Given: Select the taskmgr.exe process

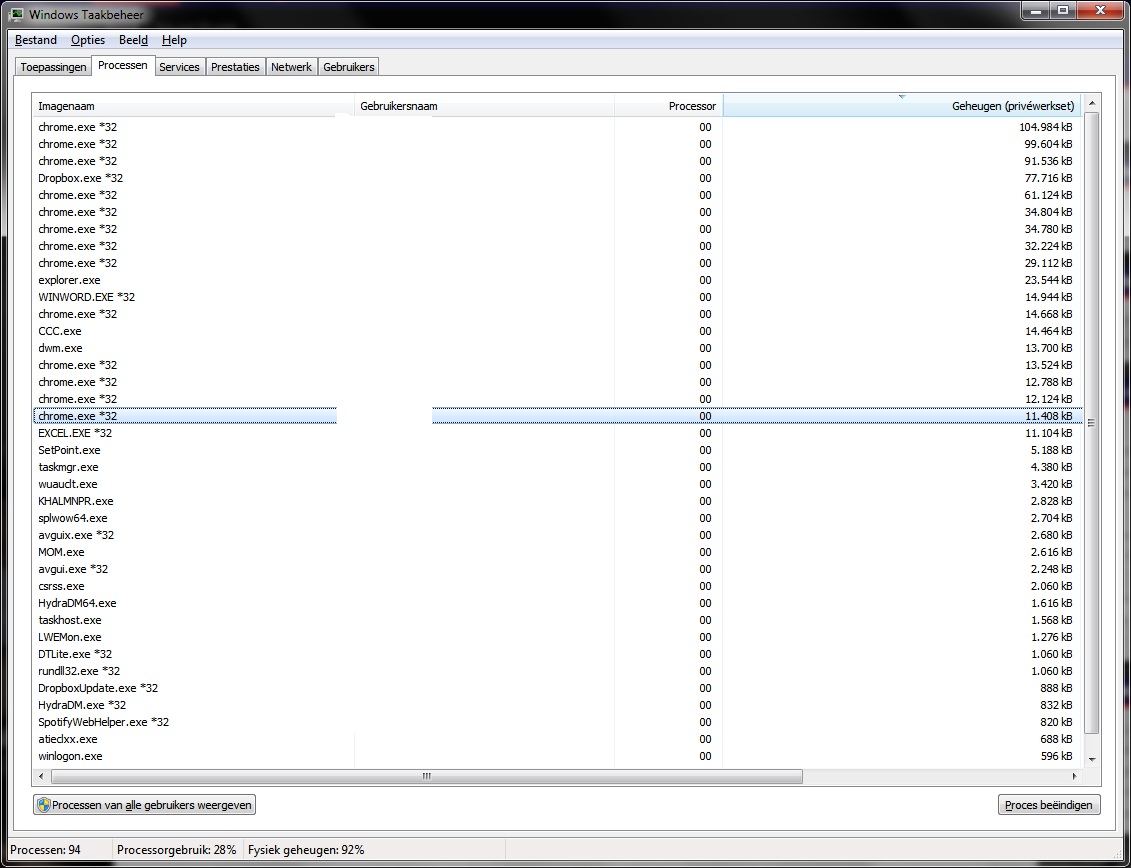Looking at the screenshot, I should (x=557, y=468).
